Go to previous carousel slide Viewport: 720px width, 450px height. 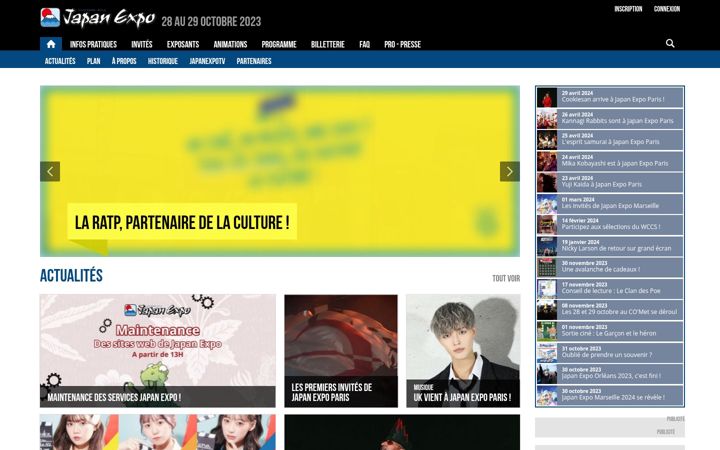pos(50,171)
